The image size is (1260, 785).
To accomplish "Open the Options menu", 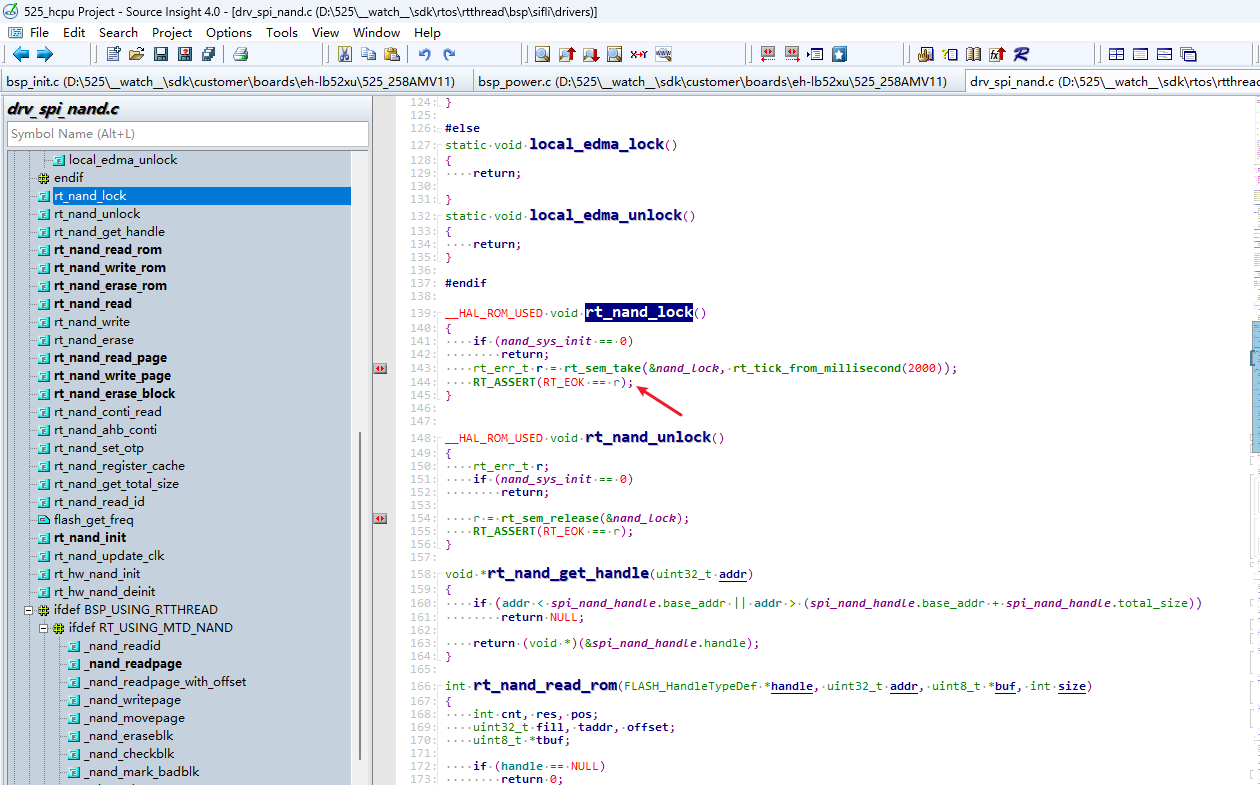I will pos(229,32).
